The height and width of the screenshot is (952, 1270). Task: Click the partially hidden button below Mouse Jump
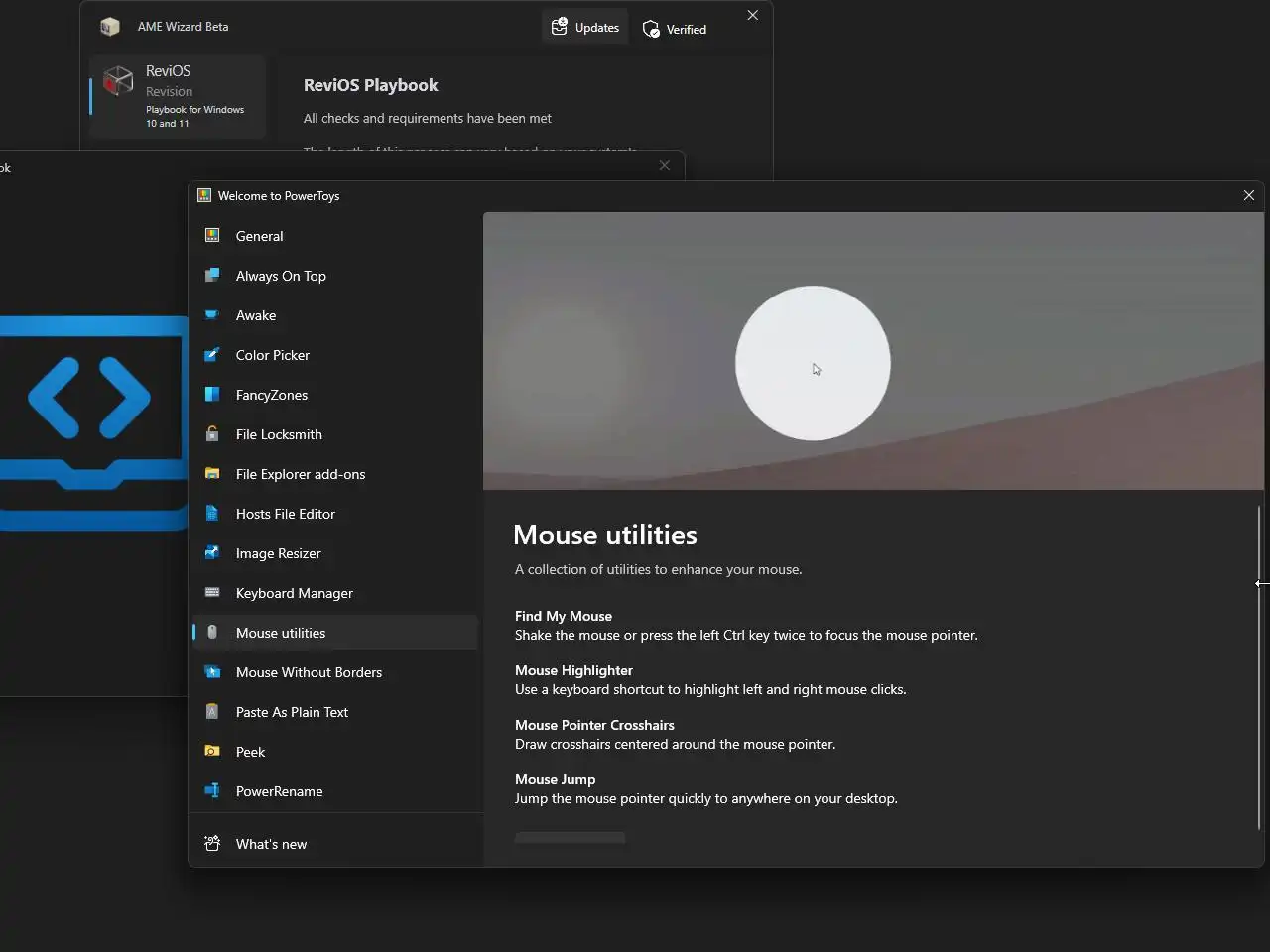pos(570,837)
